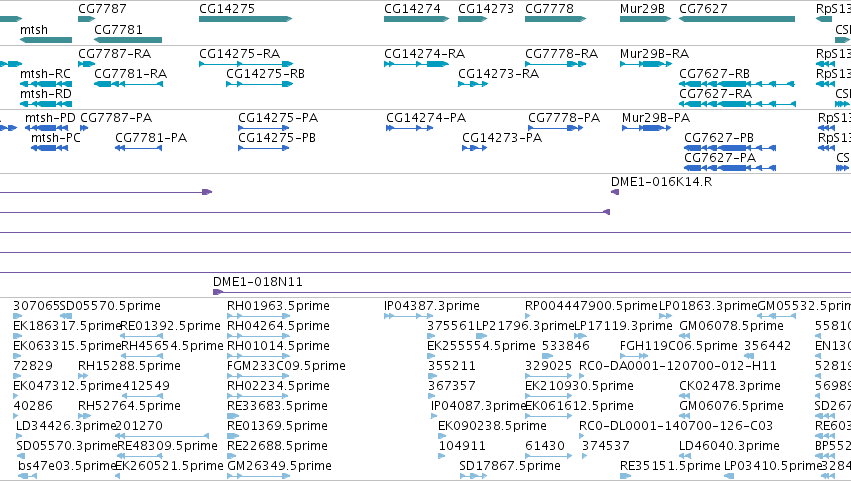Select the DME1-018N11 BAC label
This screenshot has width=851, height=481.
click(x=258, y=282)
